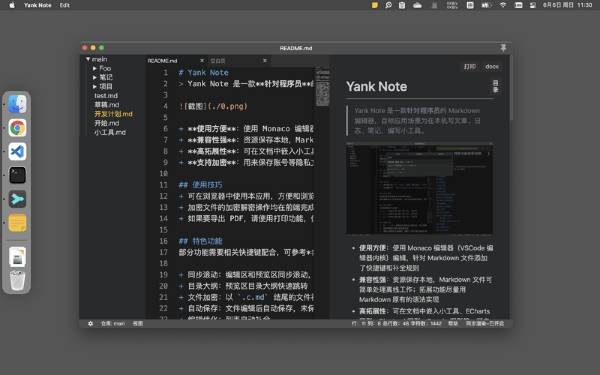This screenshot has height=375, width=600.
Task: Collapse the main repository tree node
Action: point(88,59)
